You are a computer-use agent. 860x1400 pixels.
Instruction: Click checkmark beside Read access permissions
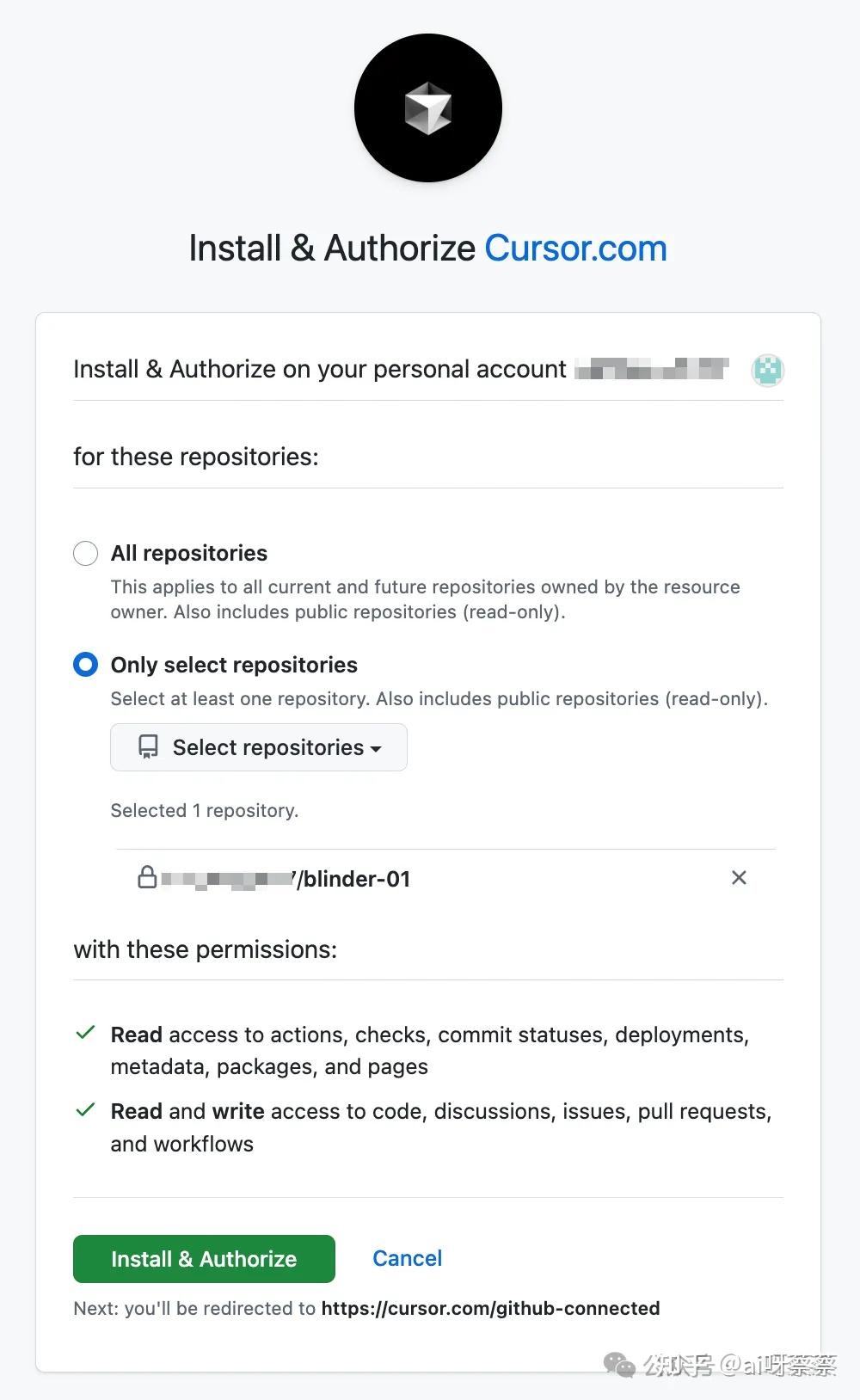[x=85, y=1033]
